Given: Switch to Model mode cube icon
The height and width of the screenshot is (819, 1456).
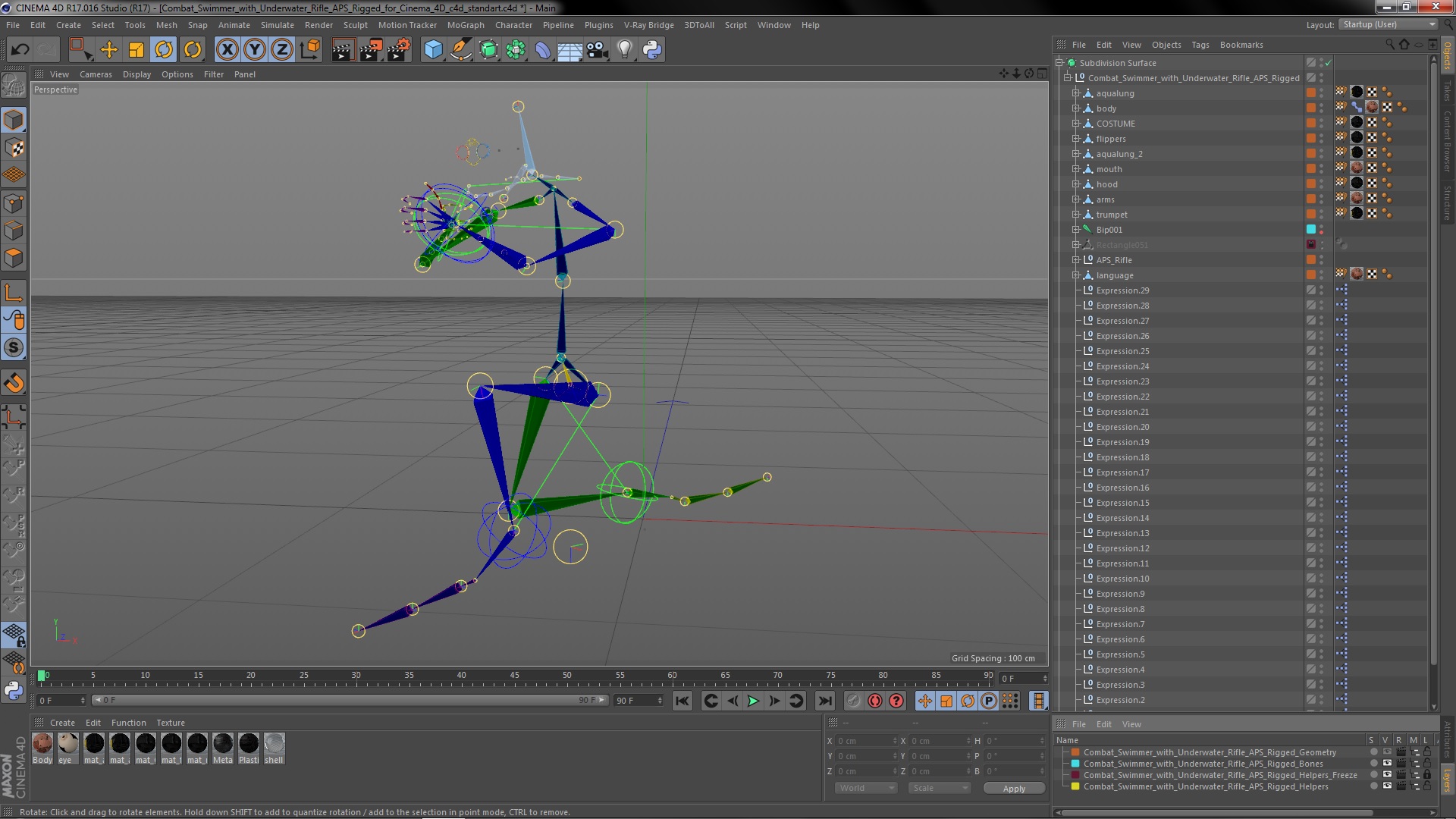Looking at the screenshot, I should click(14, 120).
